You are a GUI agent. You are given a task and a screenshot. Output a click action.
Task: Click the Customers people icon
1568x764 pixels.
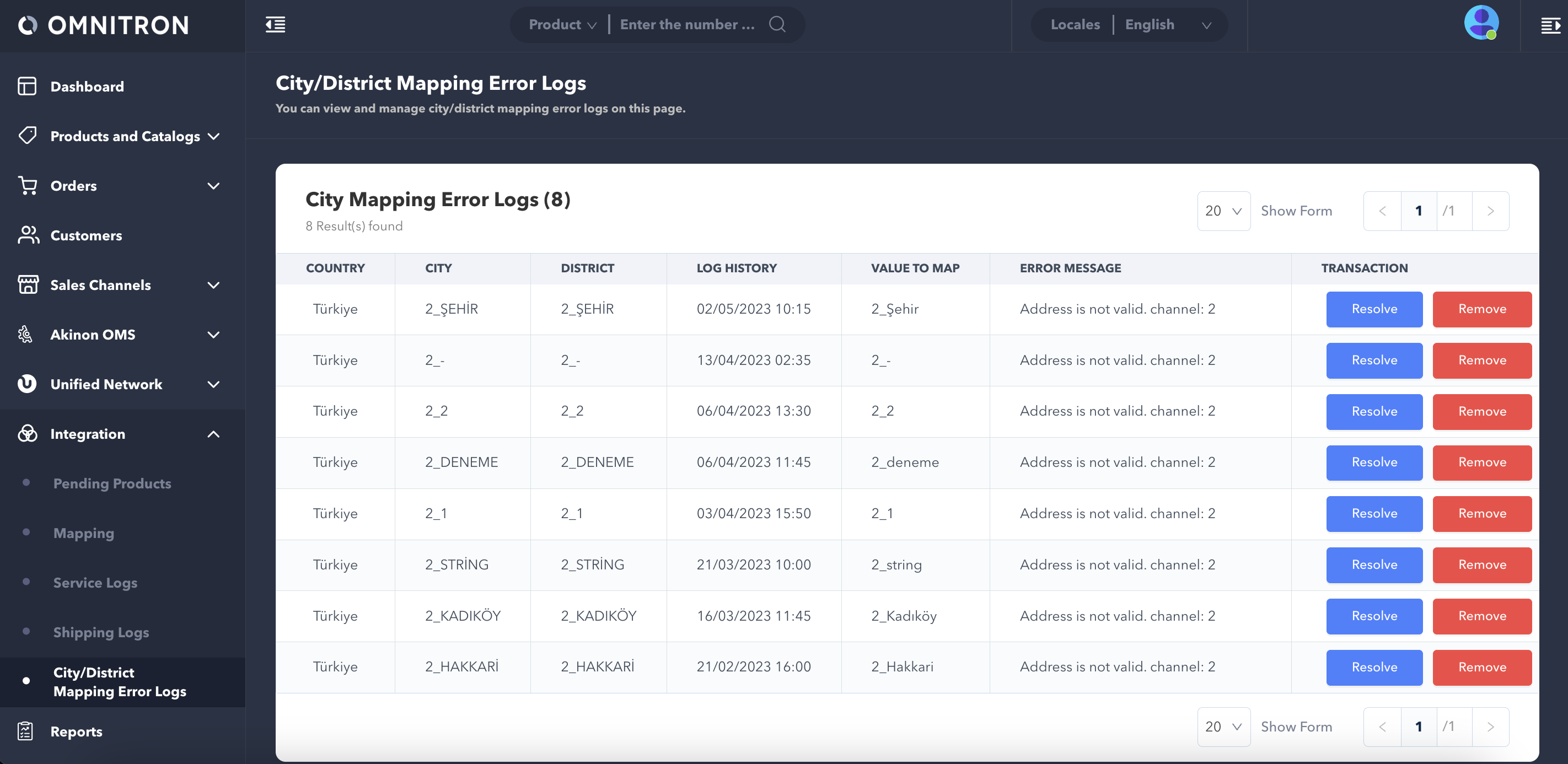click(28, 235)
